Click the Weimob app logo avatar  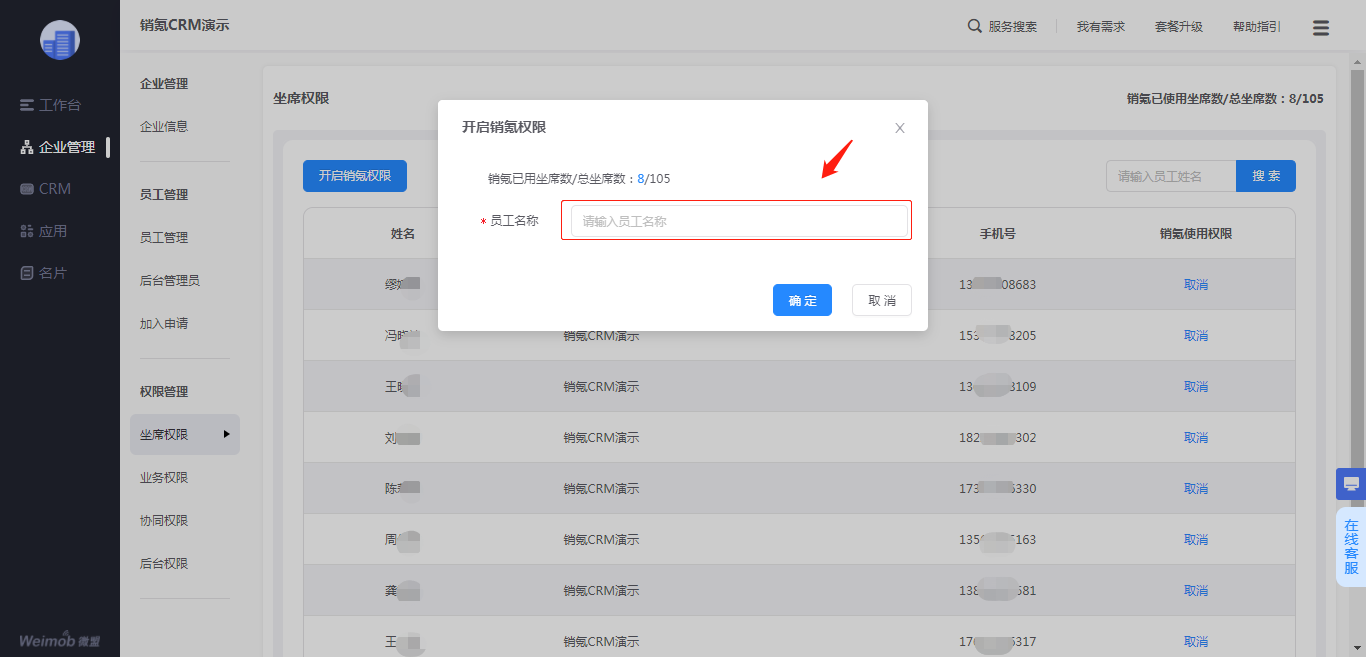[x=59, y=39]
